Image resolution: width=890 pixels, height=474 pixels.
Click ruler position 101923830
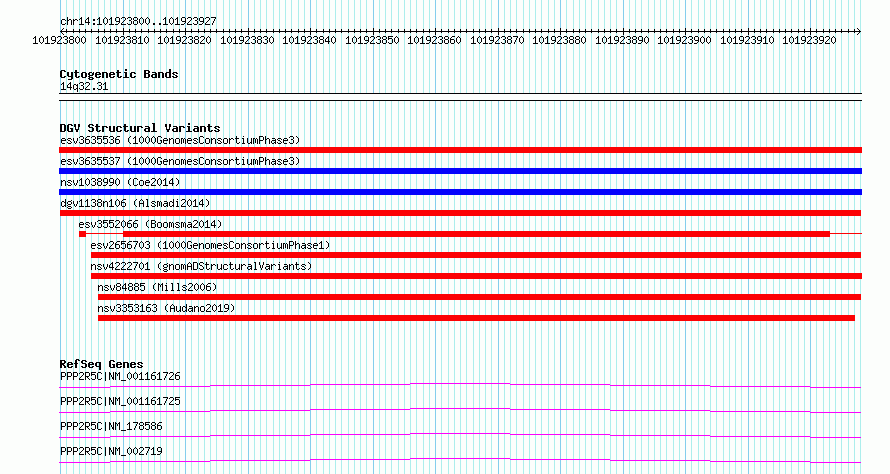pos(247,40)
